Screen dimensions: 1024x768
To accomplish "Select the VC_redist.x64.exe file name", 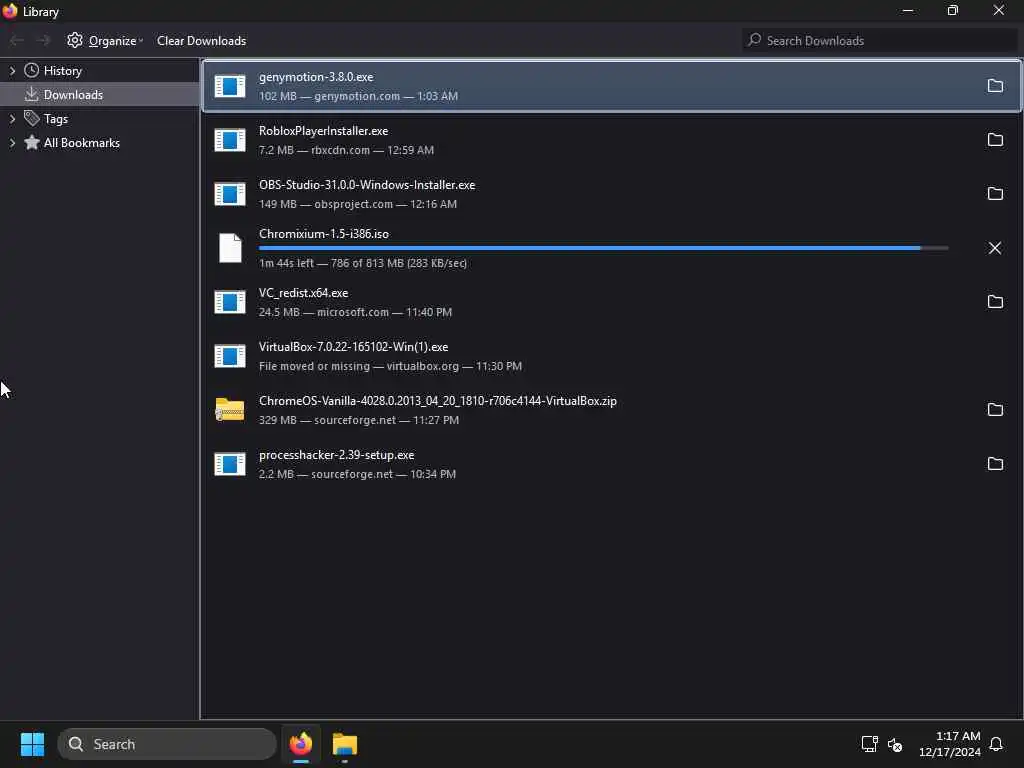I will (x=304, y=293).
